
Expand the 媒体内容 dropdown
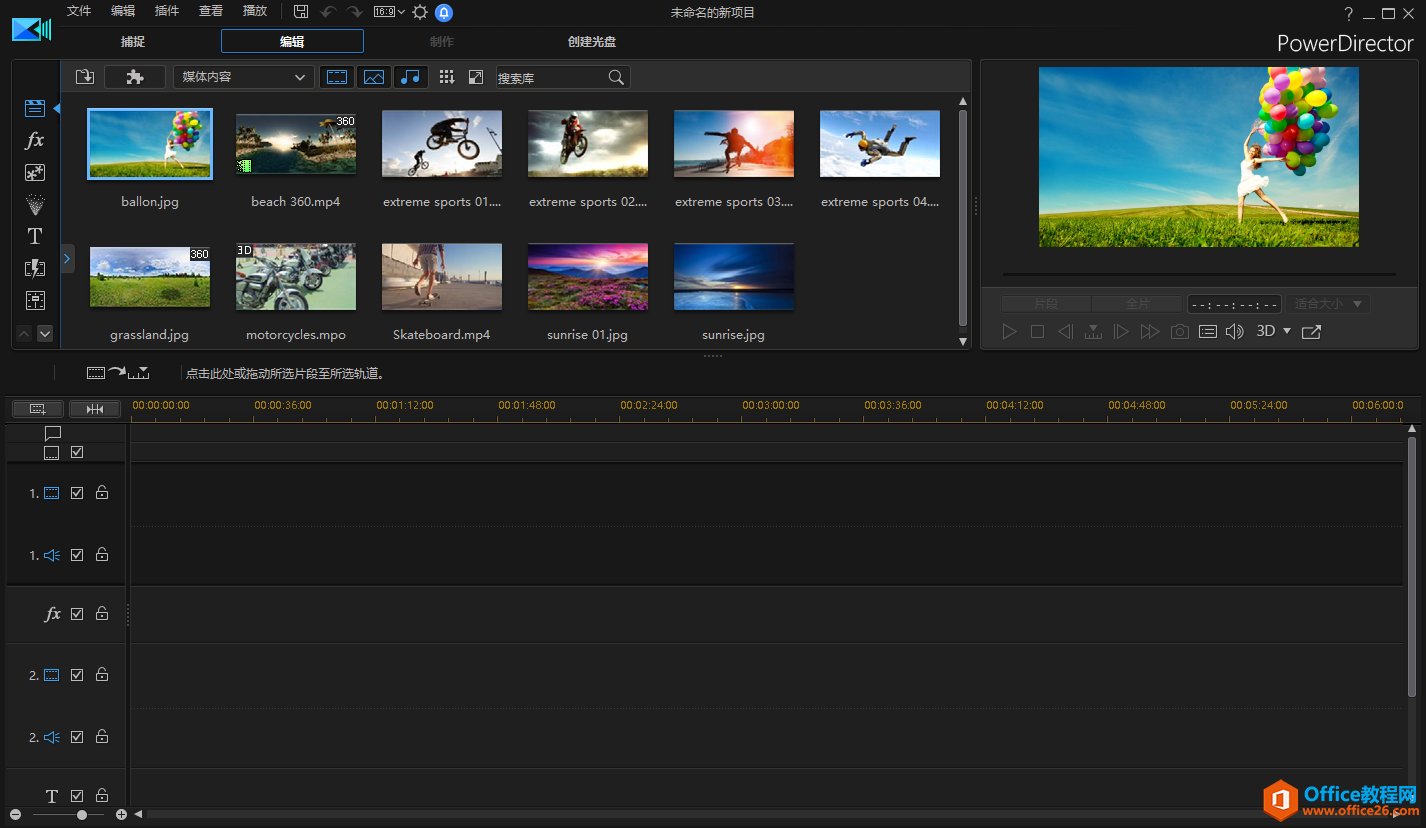pyautogui.click(x=244, y=77)
